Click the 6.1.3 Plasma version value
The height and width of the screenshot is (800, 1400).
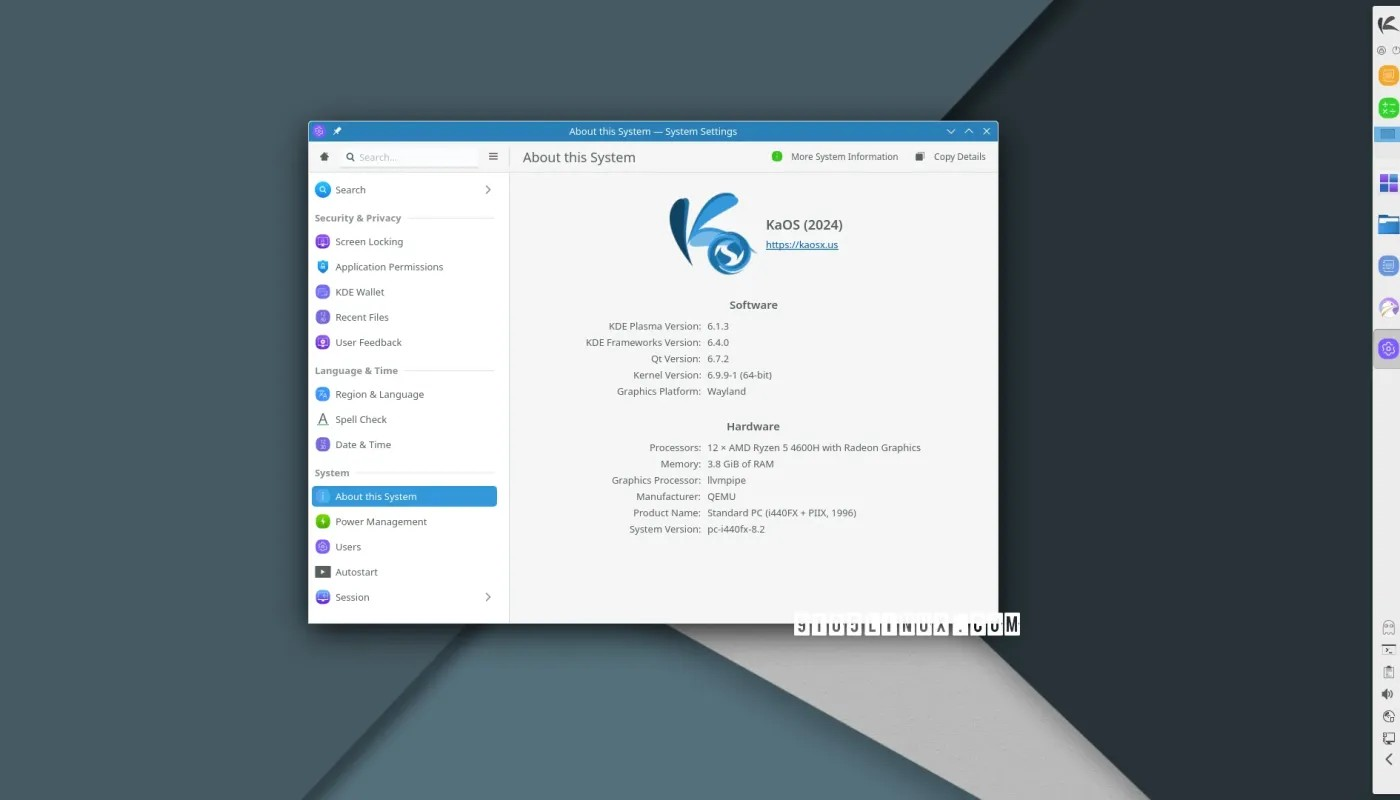[718, 327]
